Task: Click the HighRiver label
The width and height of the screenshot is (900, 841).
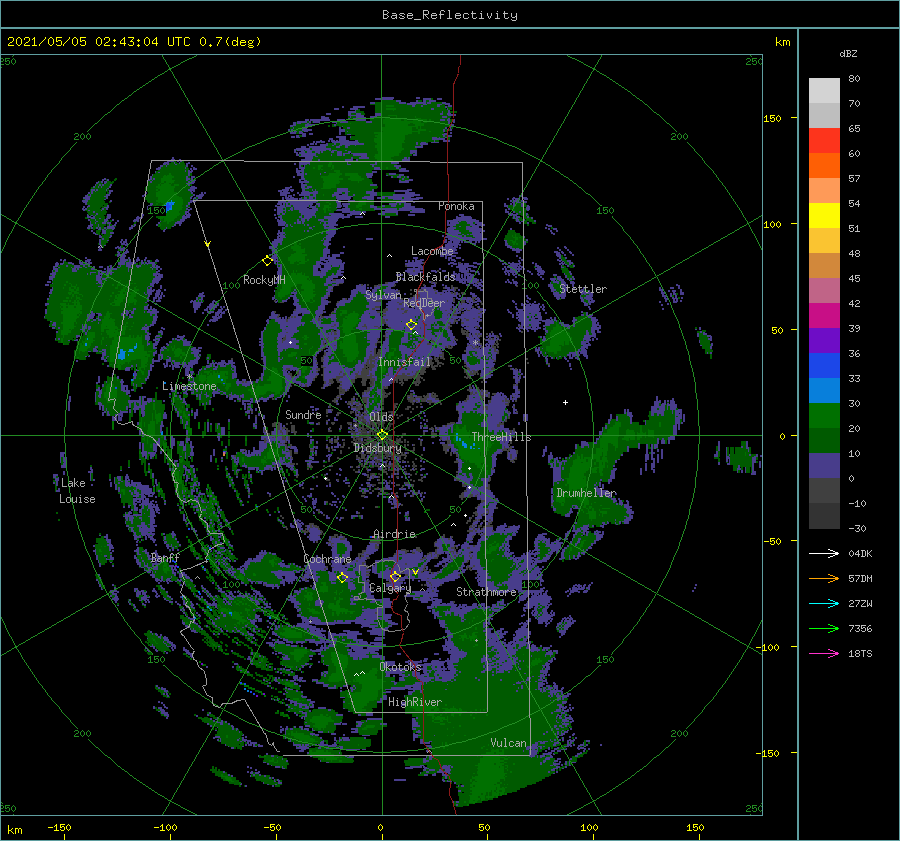Action: click(x=415, y=702)
